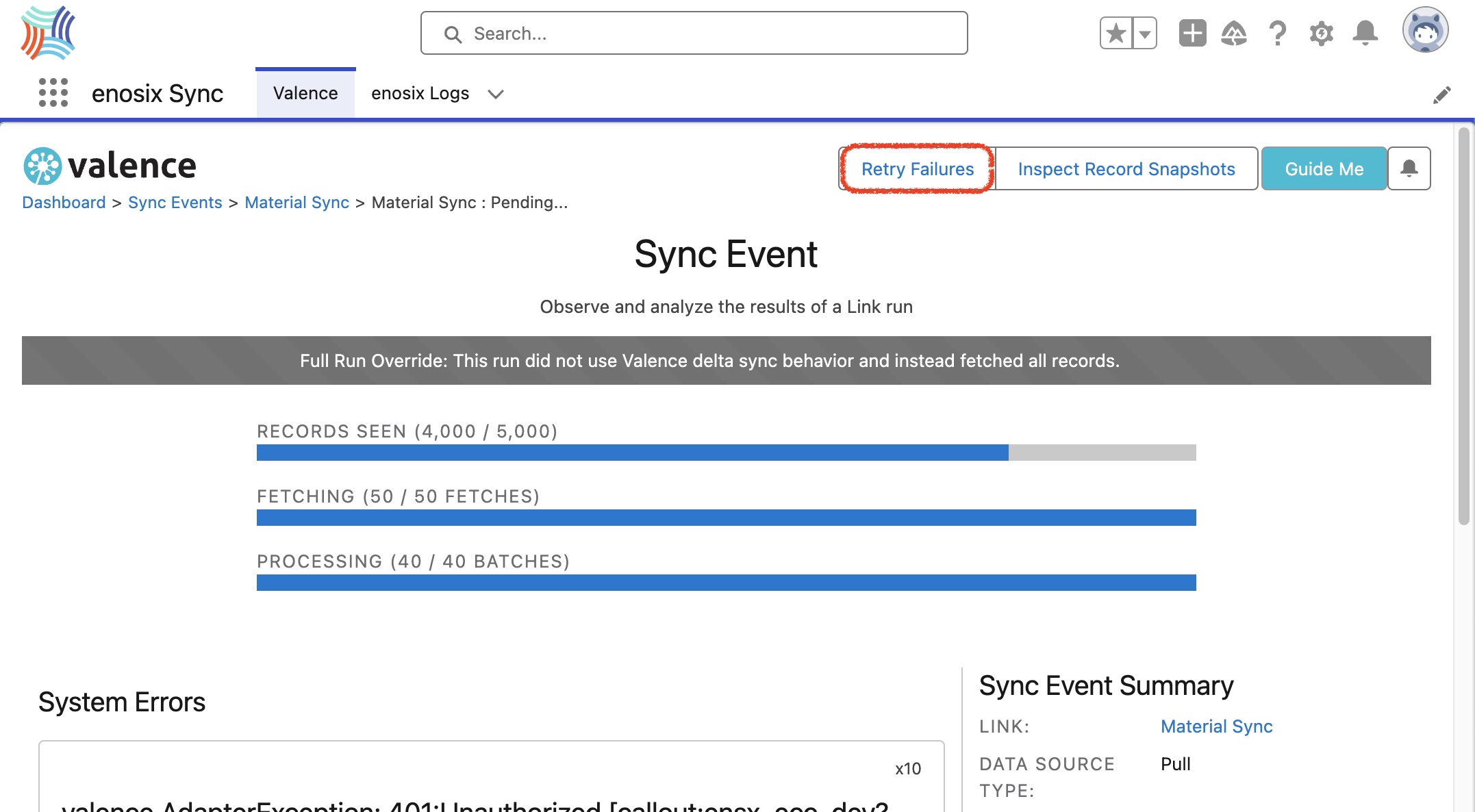
Task: Click the 'Sync Event' page heading
Action: tap(726, 255)
